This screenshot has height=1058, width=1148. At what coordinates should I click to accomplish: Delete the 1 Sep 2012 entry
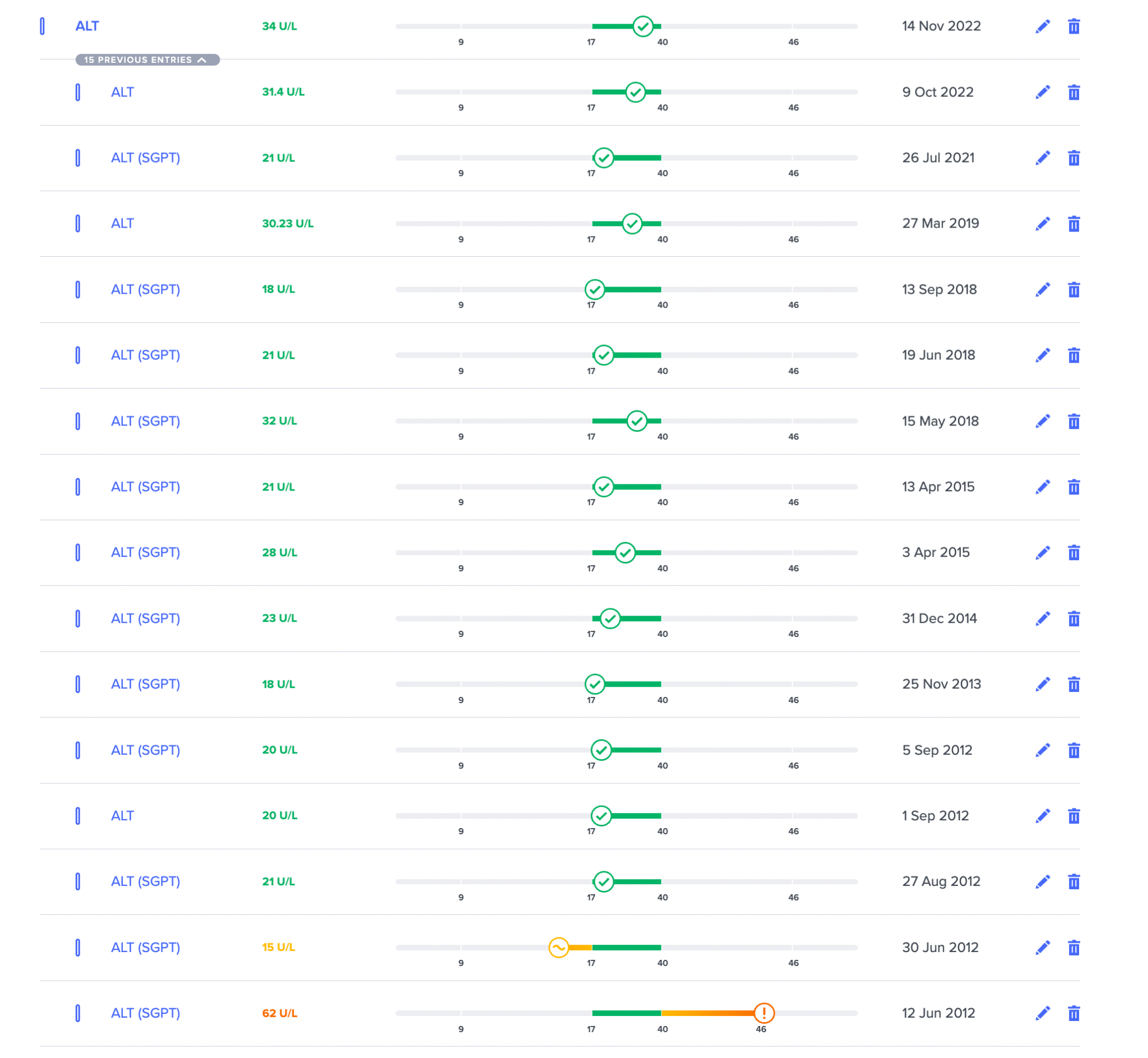(1073, 816)
